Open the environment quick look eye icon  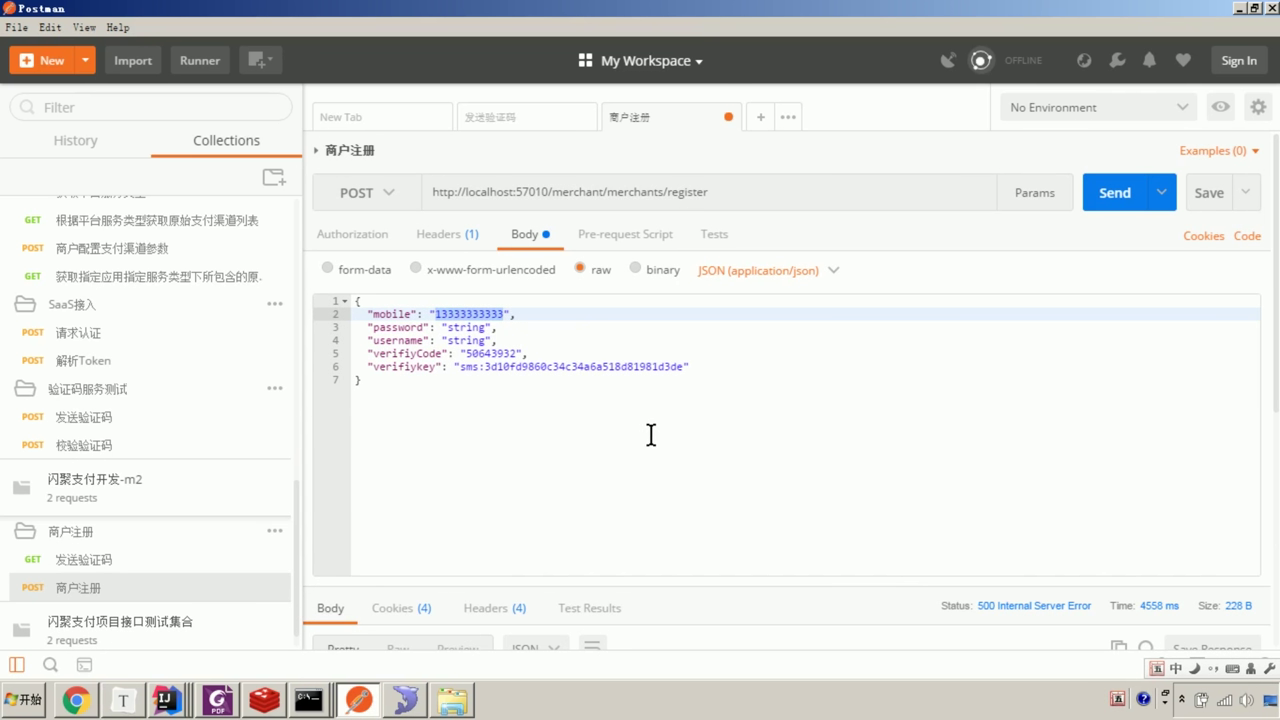pos(1220,107)
